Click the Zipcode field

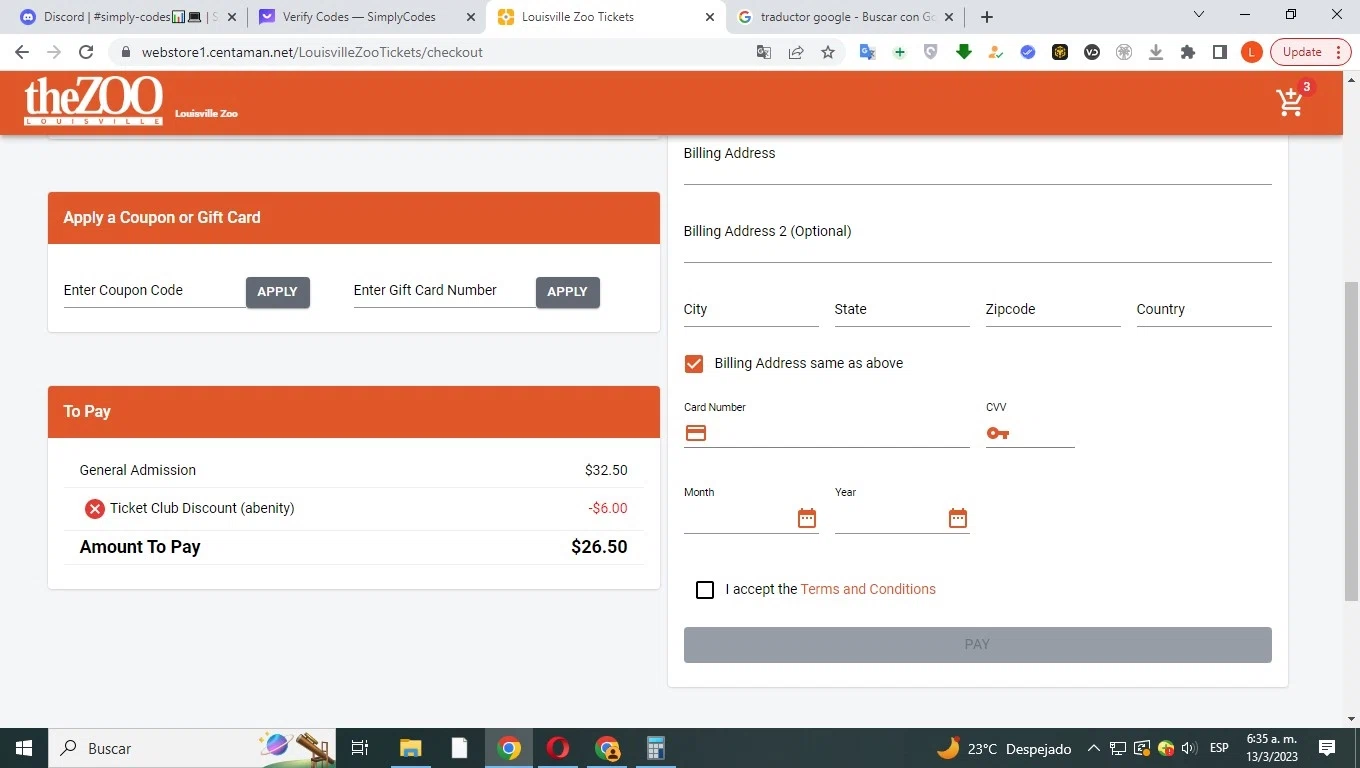point(1053,310)
